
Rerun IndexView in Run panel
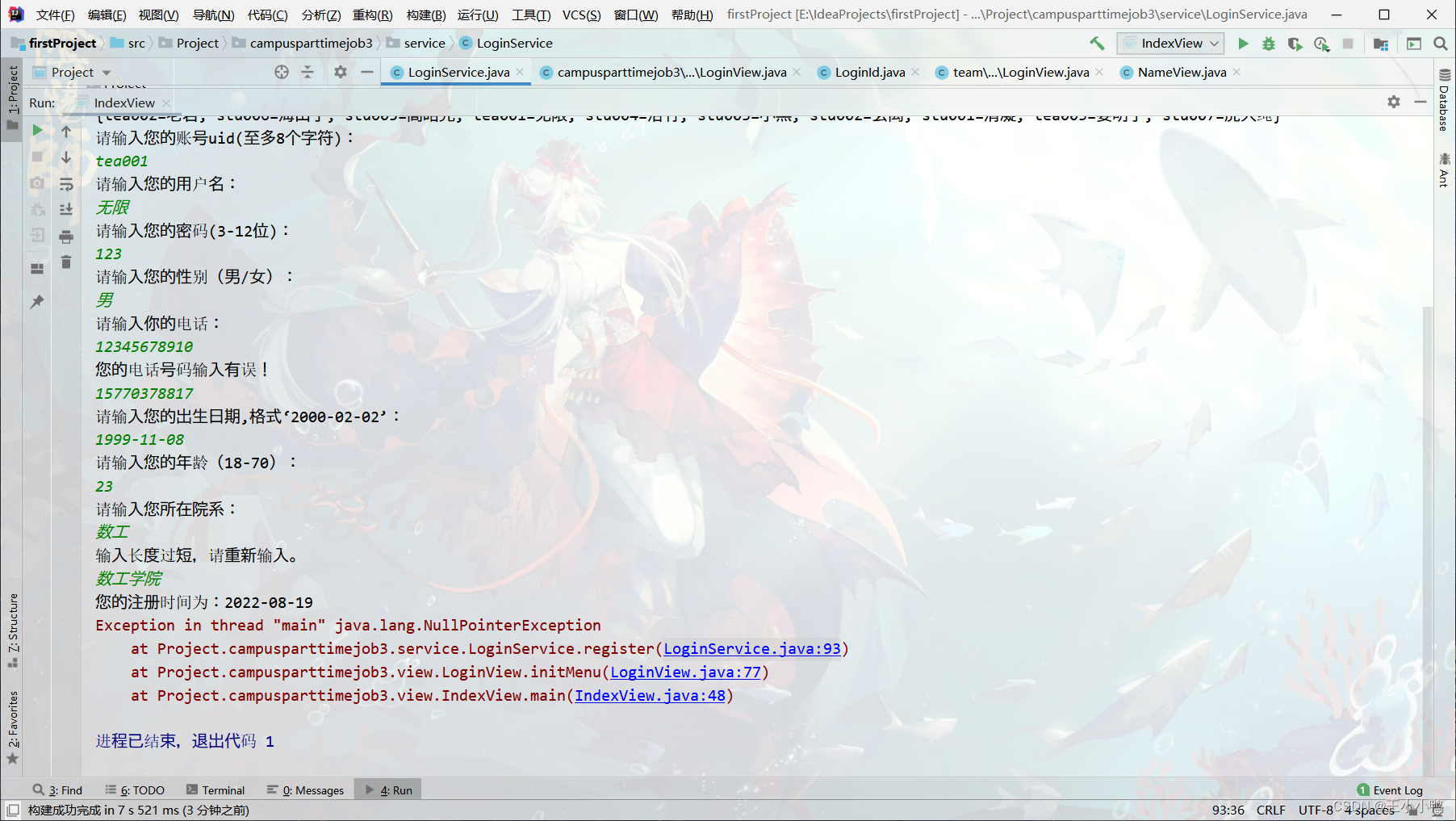(x=37, y=130)
